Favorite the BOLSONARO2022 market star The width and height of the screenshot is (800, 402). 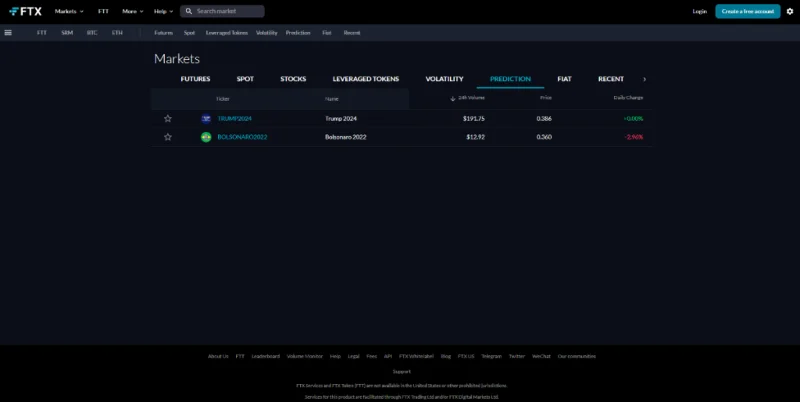point(168,137)
